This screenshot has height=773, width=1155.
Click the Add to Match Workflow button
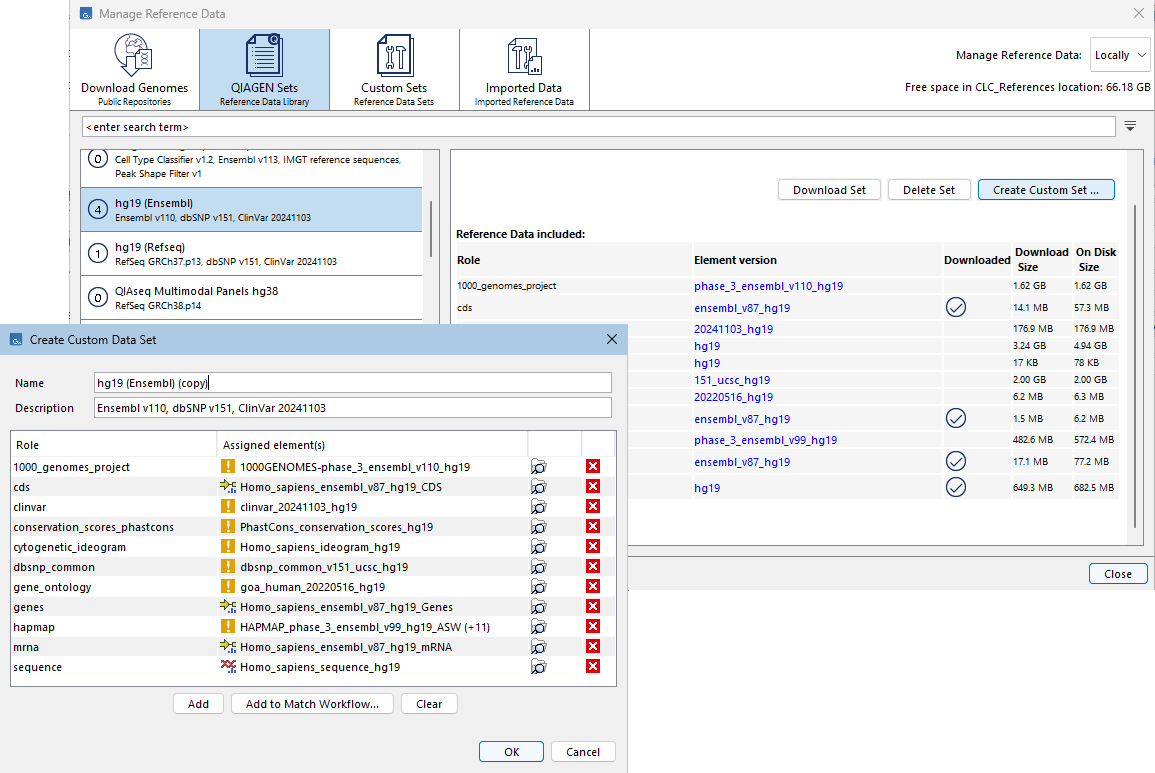coord(312,704)
